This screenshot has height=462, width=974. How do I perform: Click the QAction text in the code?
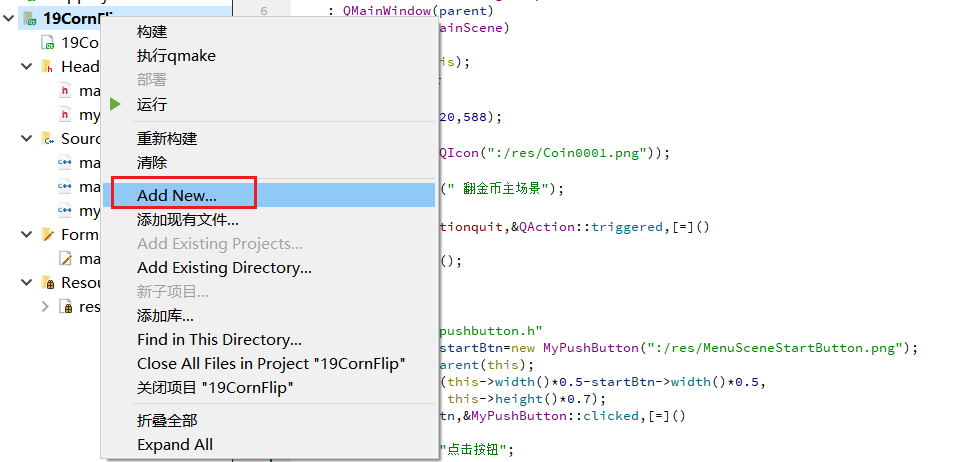click(547, 227)
